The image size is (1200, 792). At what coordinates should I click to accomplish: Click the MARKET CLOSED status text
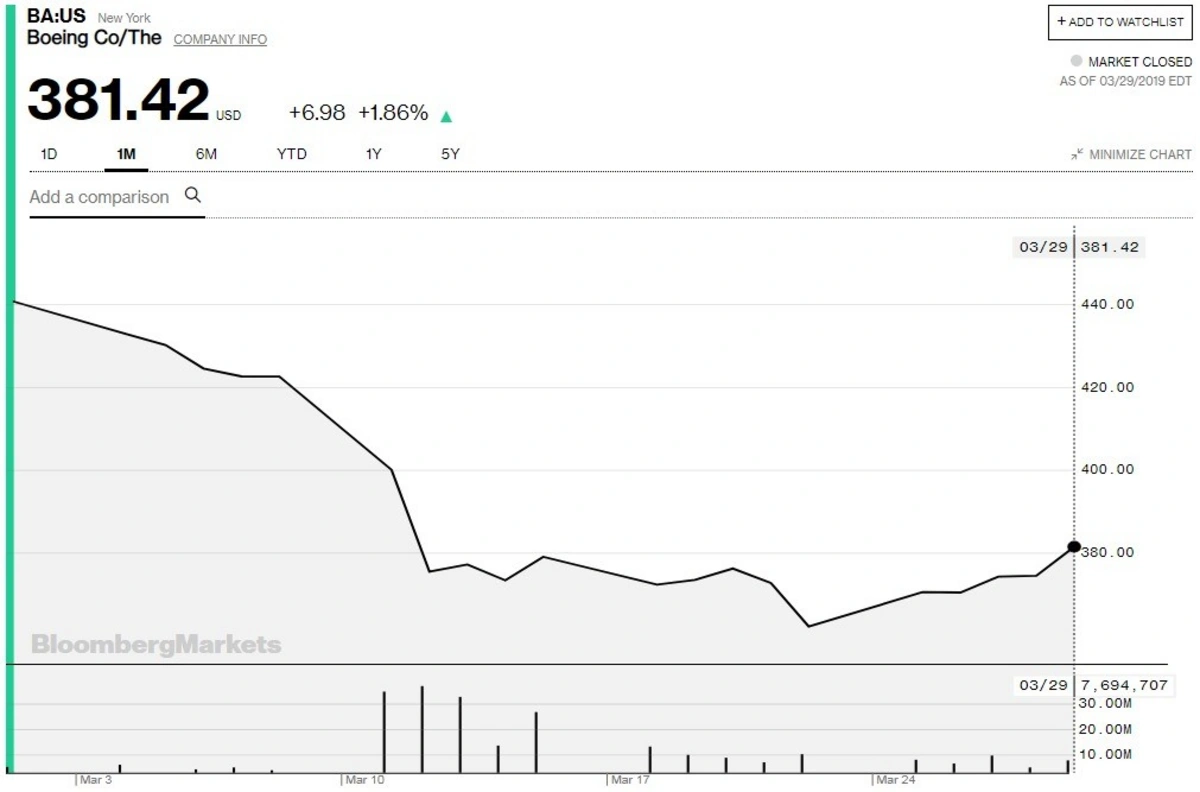tap(1140, 62)
